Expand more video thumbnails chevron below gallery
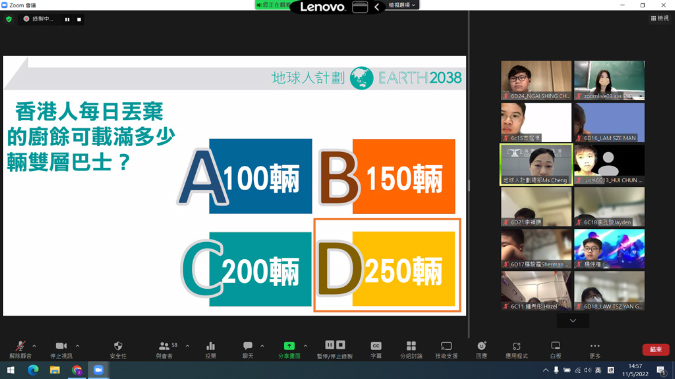675x379 pixels. 573,320
